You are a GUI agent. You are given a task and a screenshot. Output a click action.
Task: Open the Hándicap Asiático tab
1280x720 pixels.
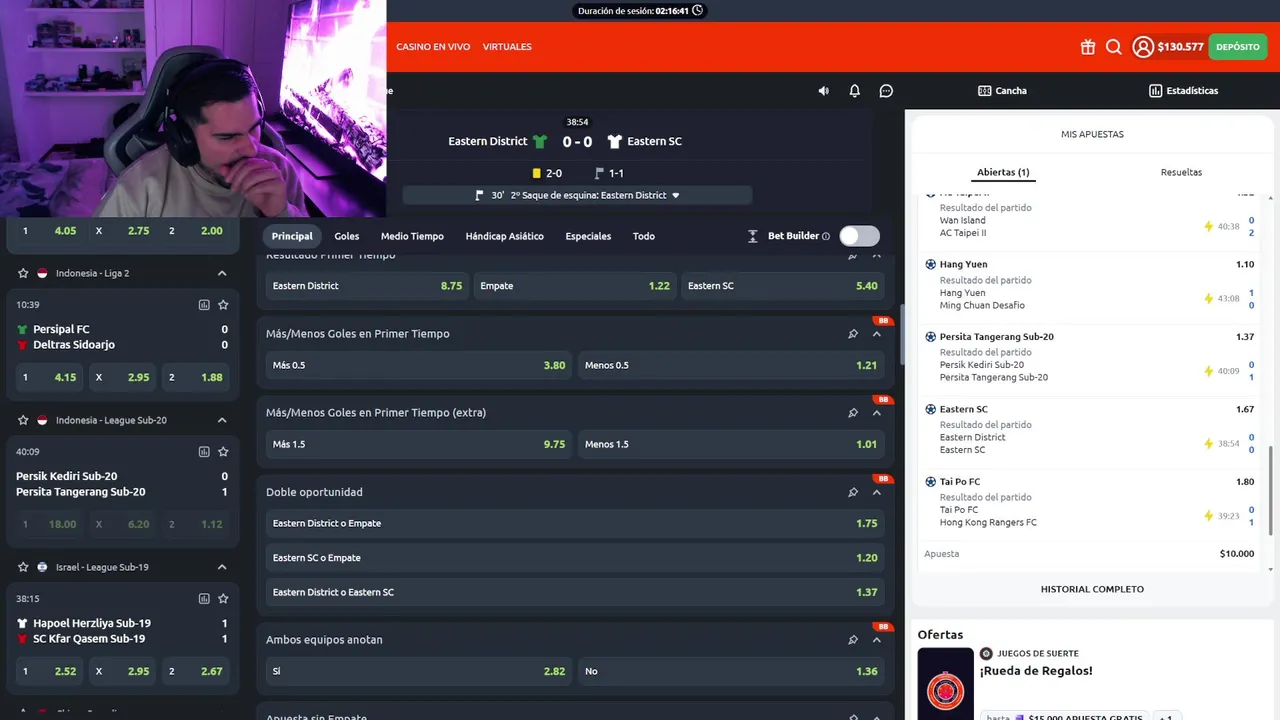504,236
